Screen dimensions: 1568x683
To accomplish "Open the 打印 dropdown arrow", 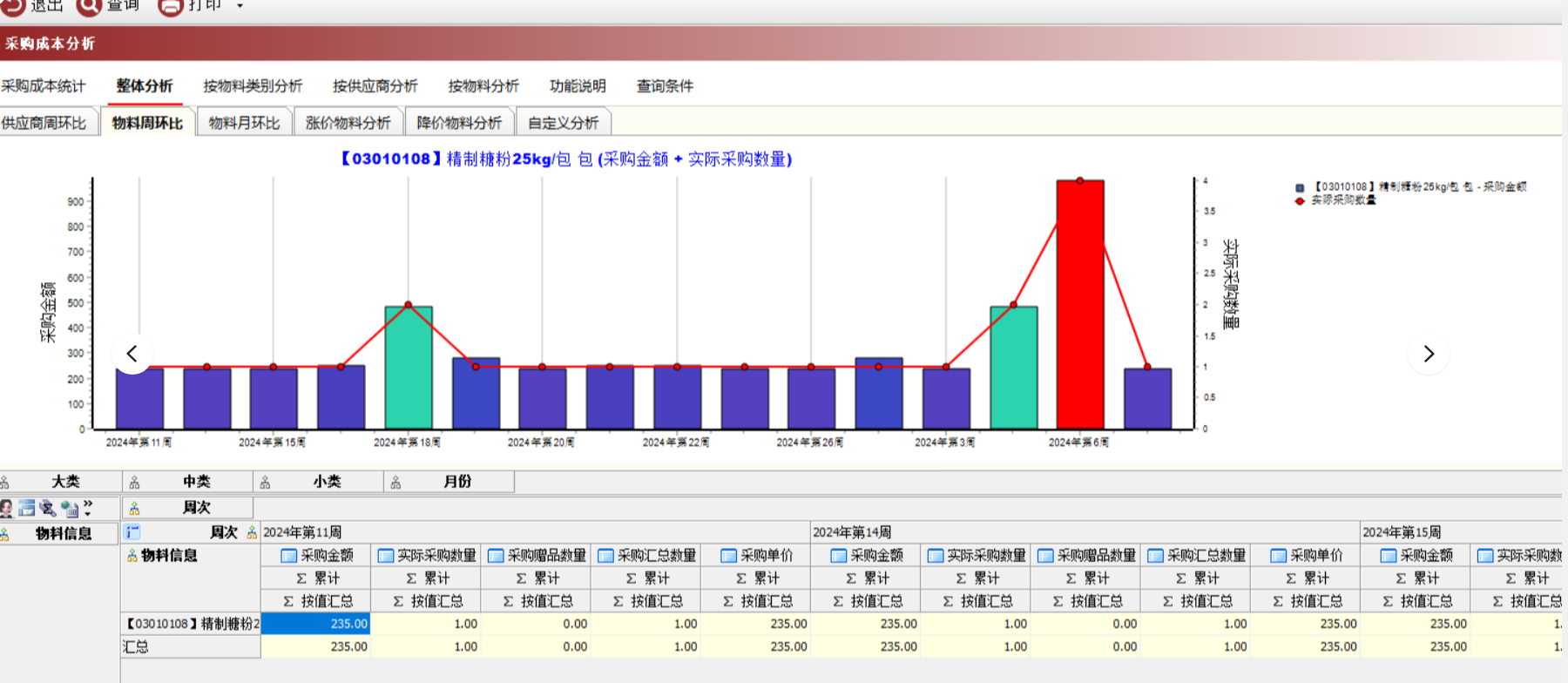I will [x=240, y=7].
